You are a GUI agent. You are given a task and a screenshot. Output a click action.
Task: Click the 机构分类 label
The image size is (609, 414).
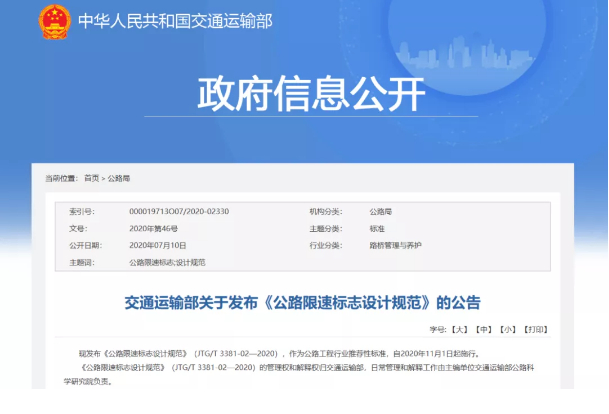pos(326,211)
